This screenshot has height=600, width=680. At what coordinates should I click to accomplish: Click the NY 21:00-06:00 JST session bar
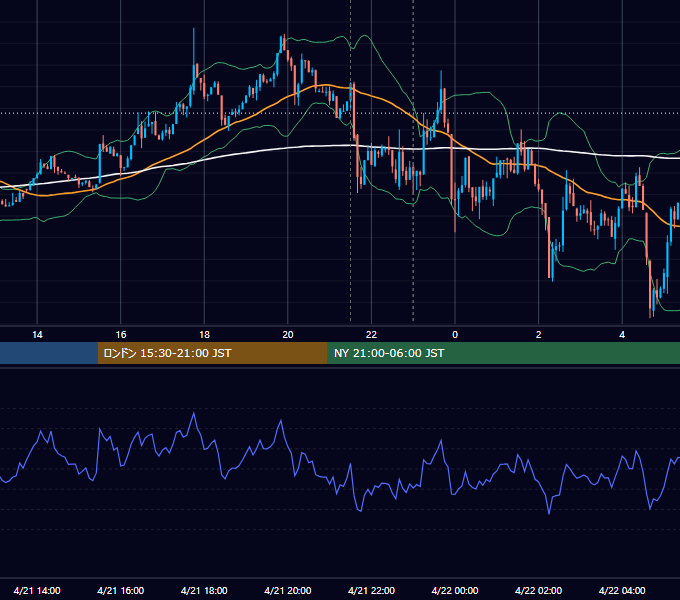503,353
